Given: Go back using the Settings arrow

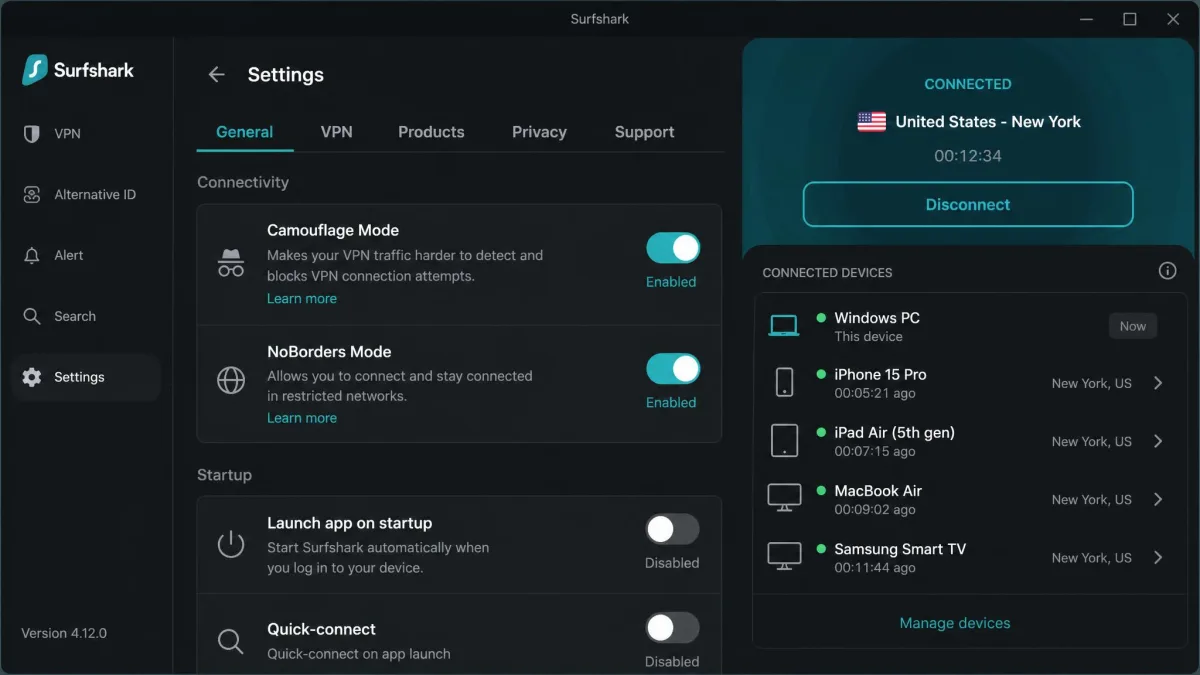Looking at the screenshot, I should click(216, 75).
